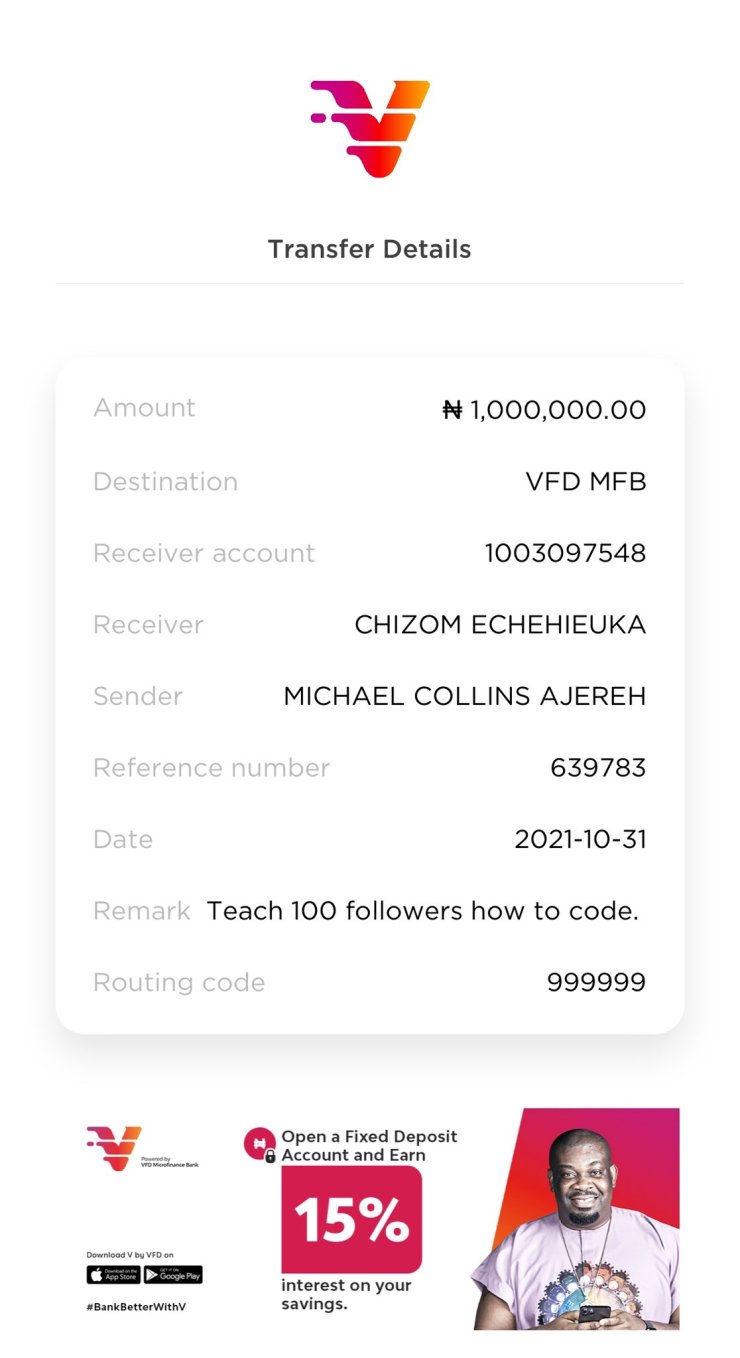The height and width of the screenshot is (1358, 740).
Task: Click the sender name MICHAEL COLLINS AJEREH
Action: (465, 697)
